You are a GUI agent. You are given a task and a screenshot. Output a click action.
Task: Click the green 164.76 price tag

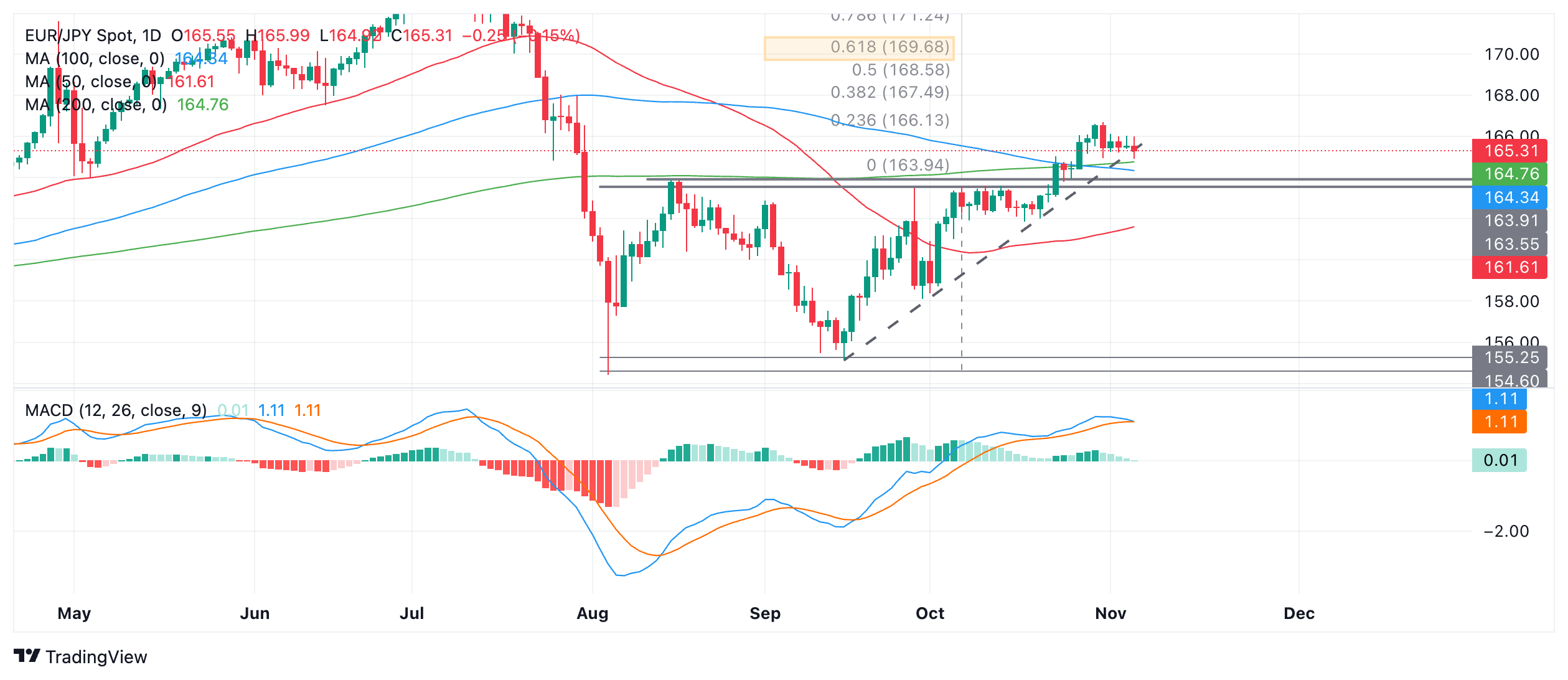pos(1509,174)
